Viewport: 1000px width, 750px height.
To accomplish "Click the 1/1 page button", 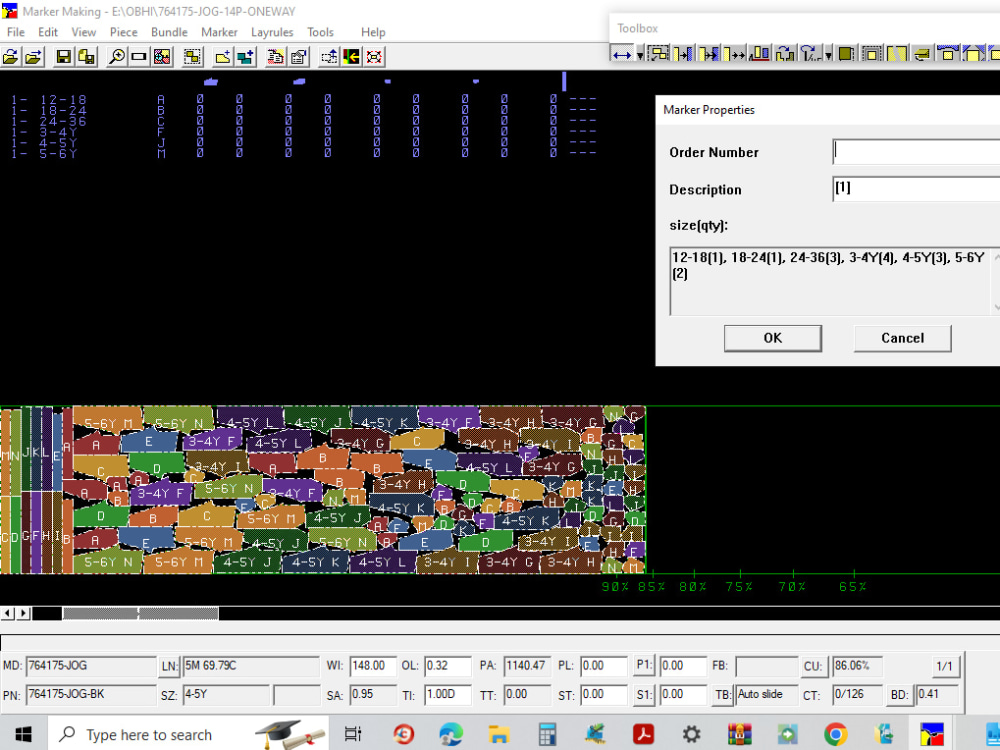I will coord(945,666).
